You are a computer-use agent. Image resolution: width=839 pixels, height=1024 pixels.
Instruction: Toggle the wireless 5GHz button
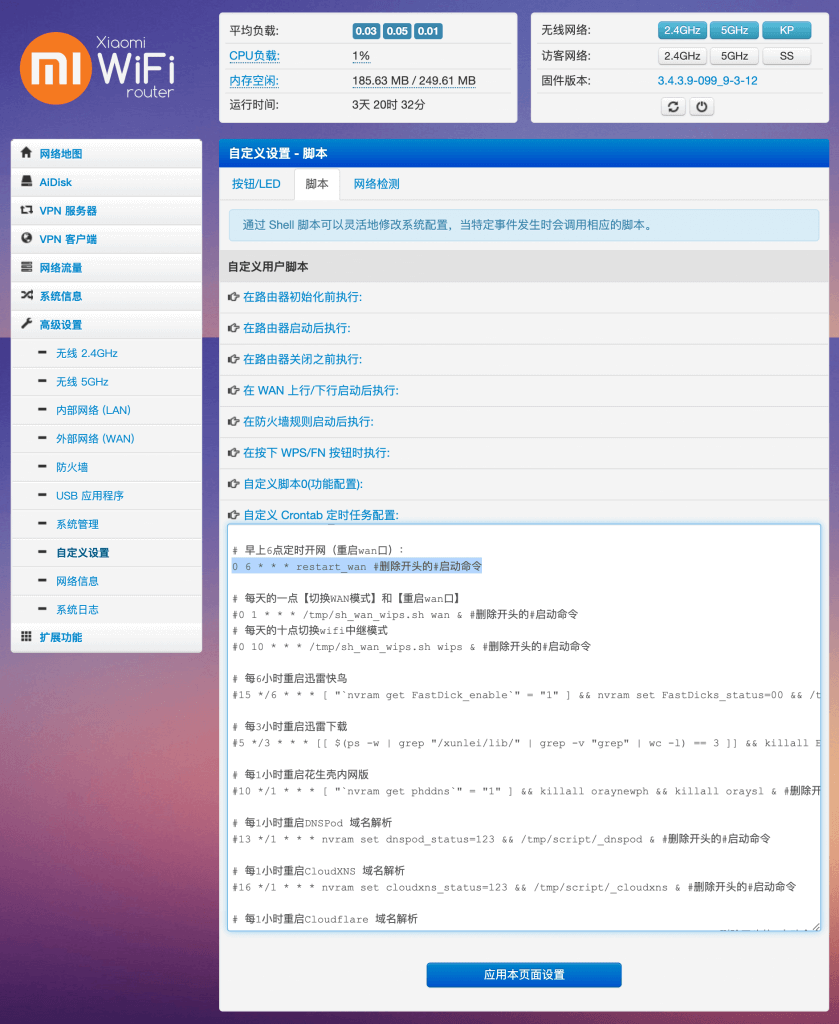click(x=734, y=30)
